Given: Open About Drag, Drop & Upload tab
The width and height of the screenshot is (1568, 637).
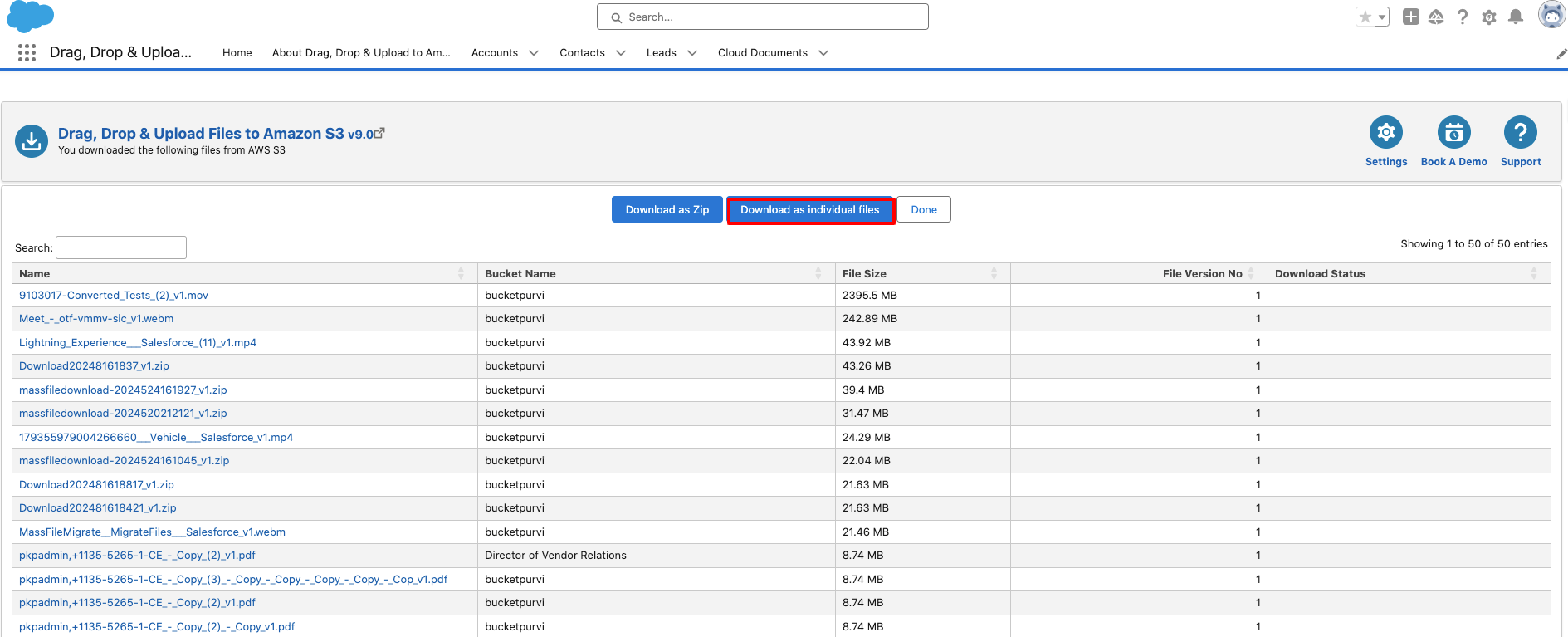Looking at the screenshot, I should point(361,52).
